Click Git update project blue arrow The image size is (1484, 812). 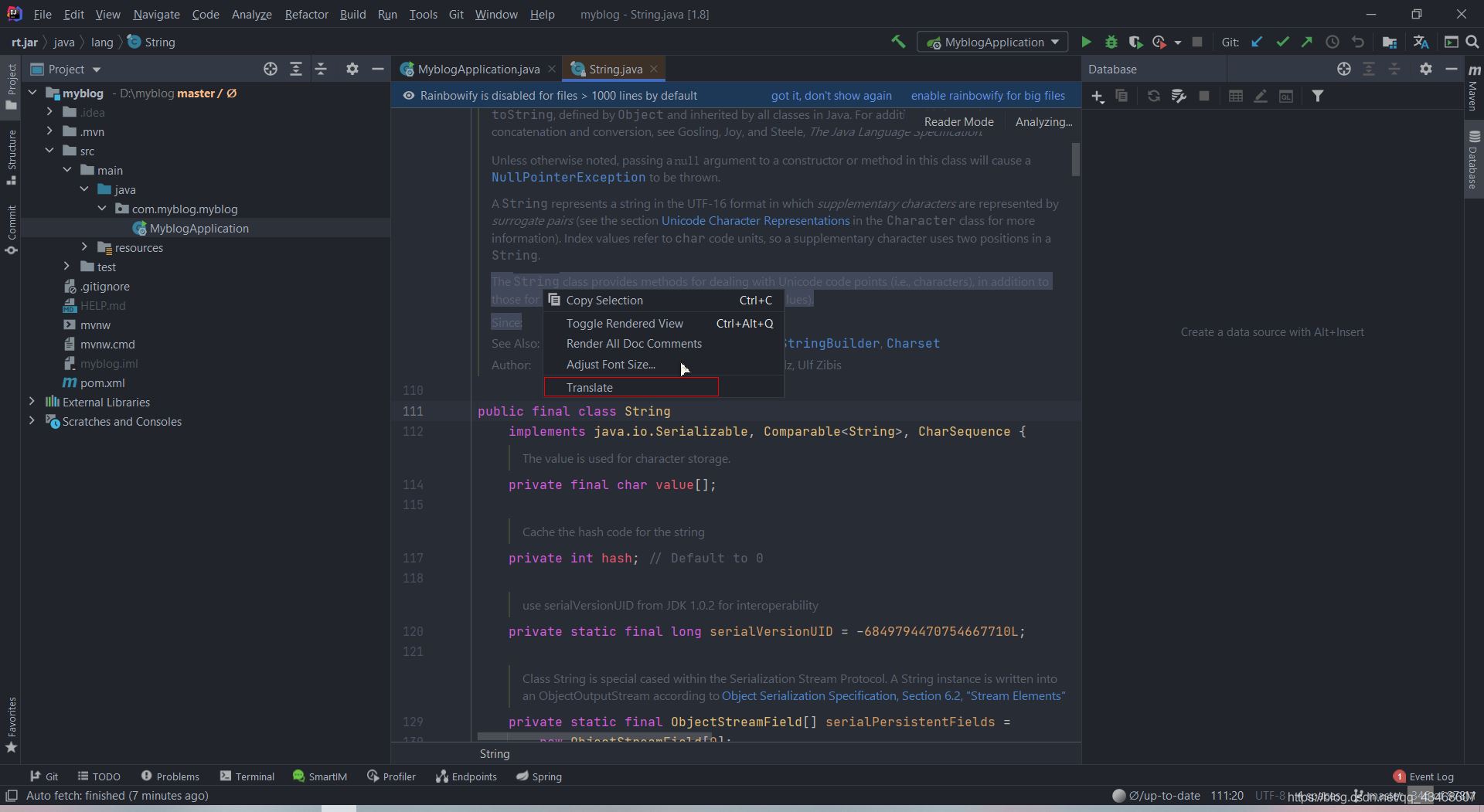click(x=1257, y=42)
